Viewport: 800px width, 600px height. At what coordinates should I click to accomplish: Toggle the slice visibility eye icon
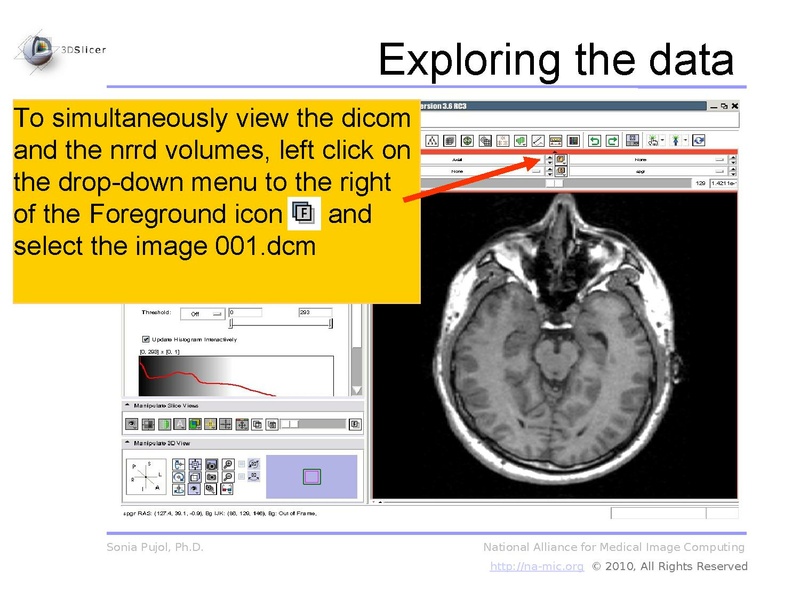point(130,424)
